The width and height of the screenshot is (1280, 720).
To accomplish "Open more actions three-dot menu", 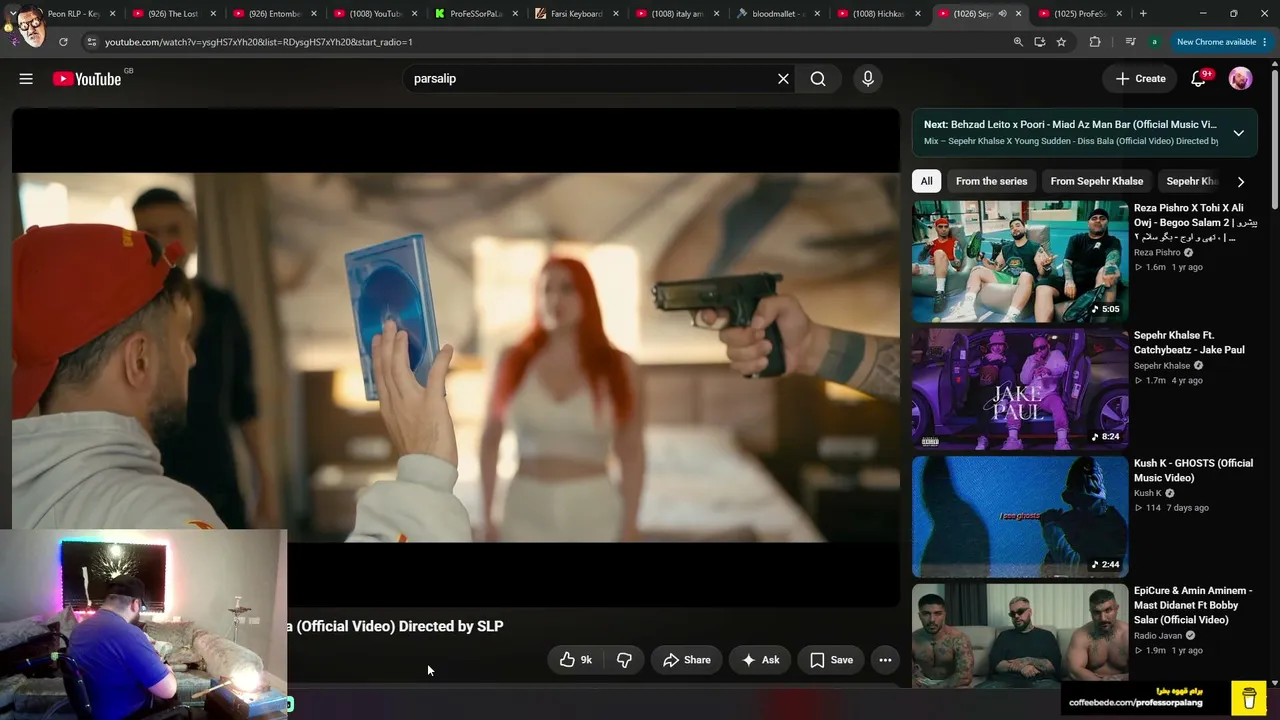I will (885, 660).
